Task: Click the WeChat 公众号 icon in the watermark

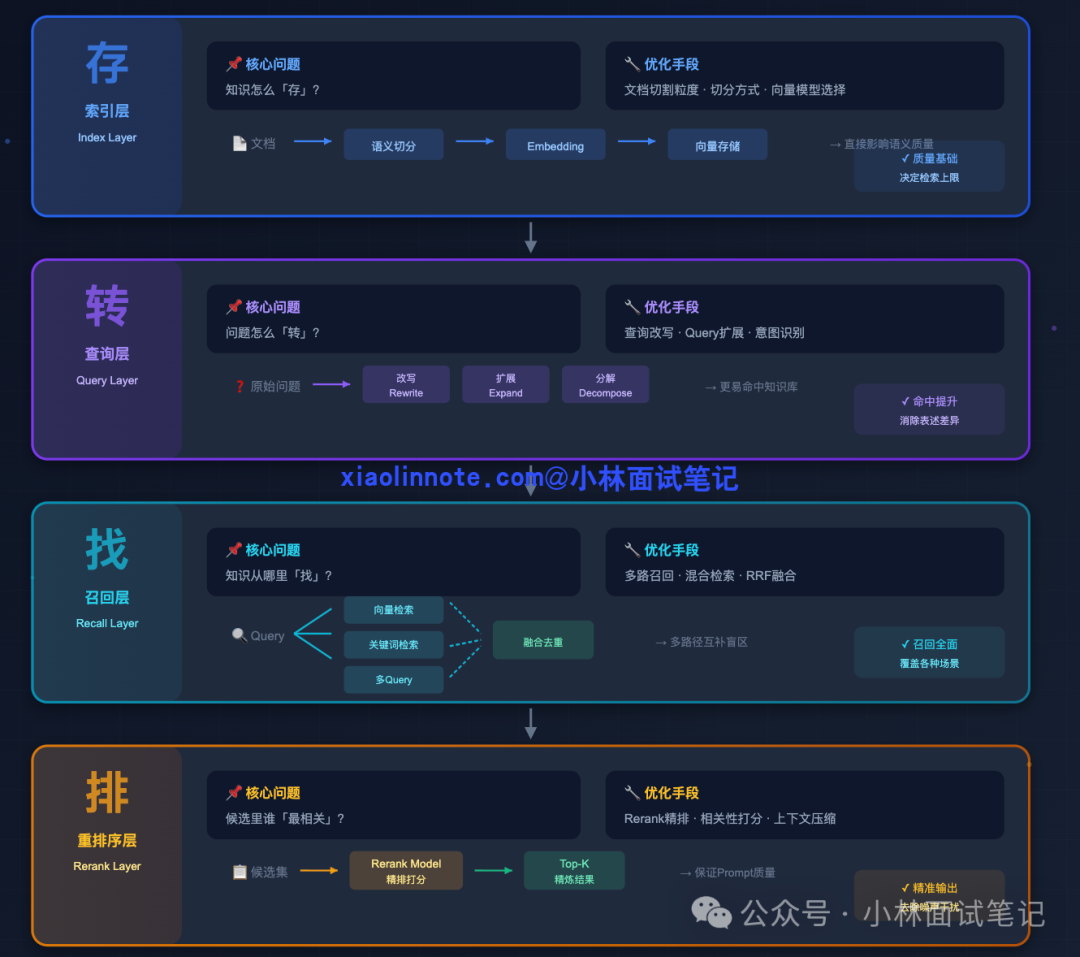Action: [x=711, y=913]
